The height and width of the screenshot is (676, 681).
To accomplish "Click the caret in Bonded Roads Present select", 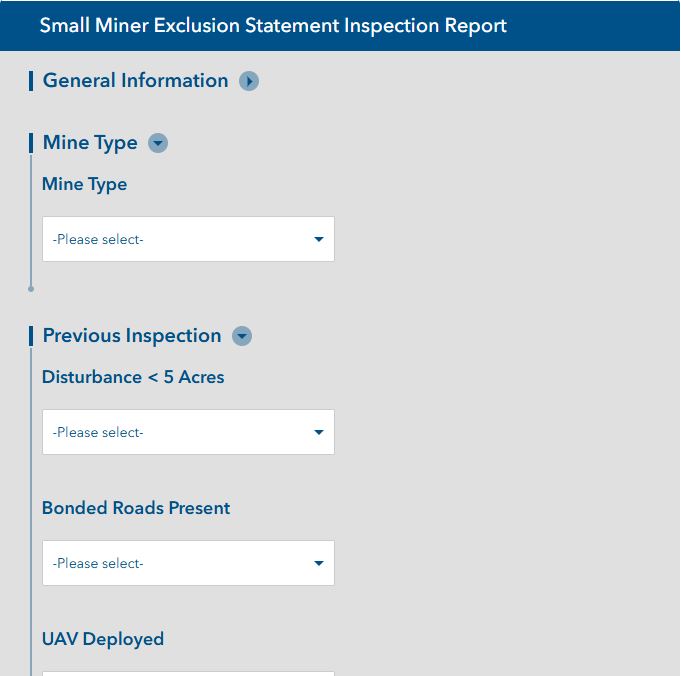I will (x=319, y=563).
